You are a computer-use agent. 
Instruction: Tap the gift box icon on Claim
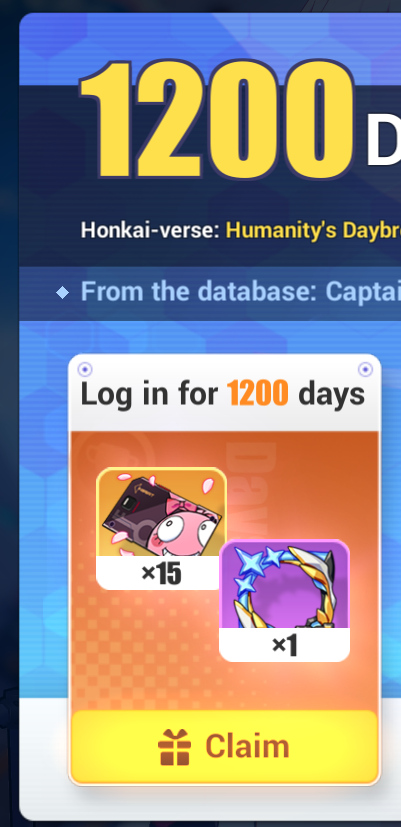pyautogui.click(x=174, y=747)
